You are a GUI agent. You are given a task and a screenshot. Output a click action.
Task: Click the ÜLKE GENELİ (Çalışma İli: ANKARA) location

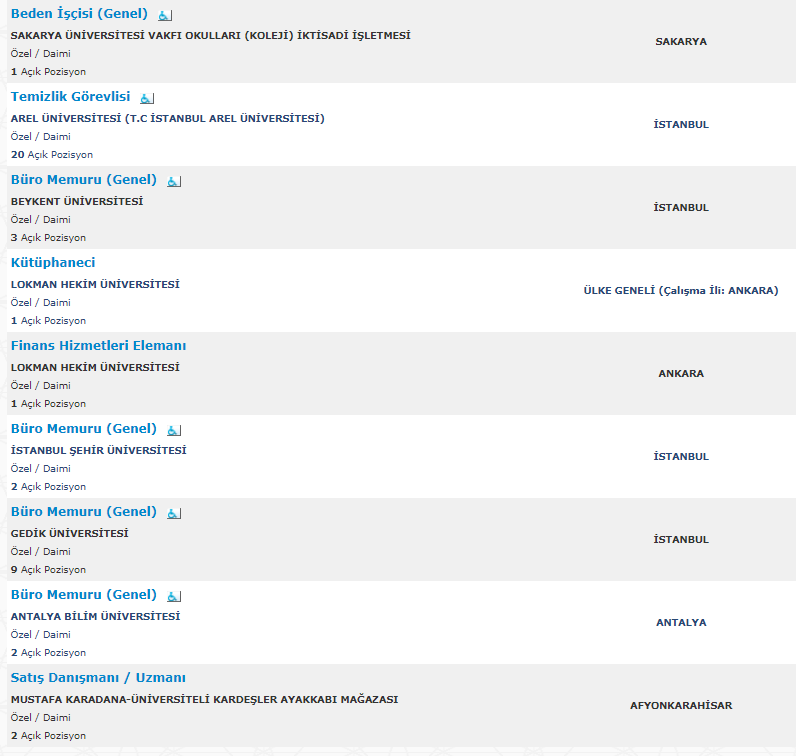click(681, 290)
